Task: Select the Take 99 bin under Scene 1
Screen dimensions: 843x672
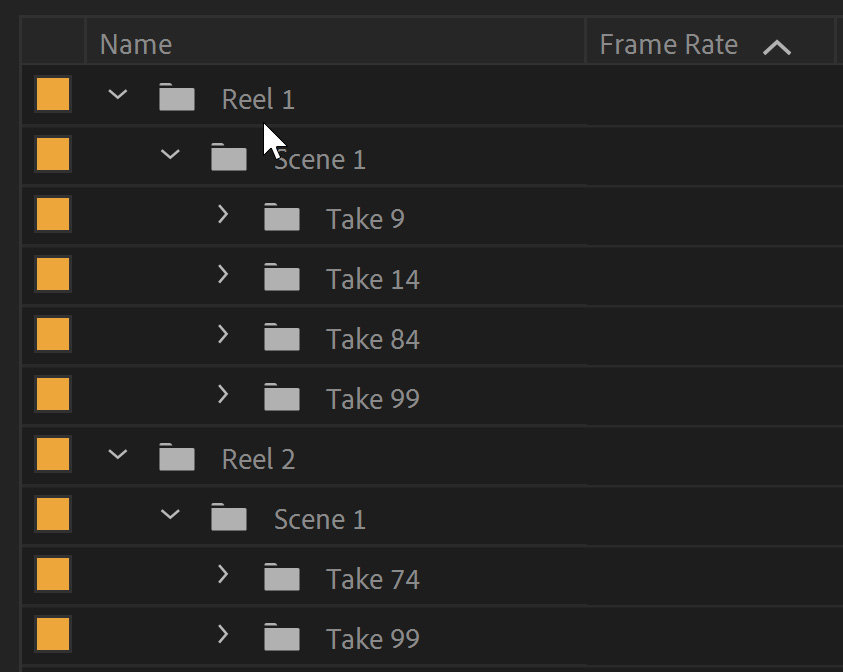Action: point(372,397)
